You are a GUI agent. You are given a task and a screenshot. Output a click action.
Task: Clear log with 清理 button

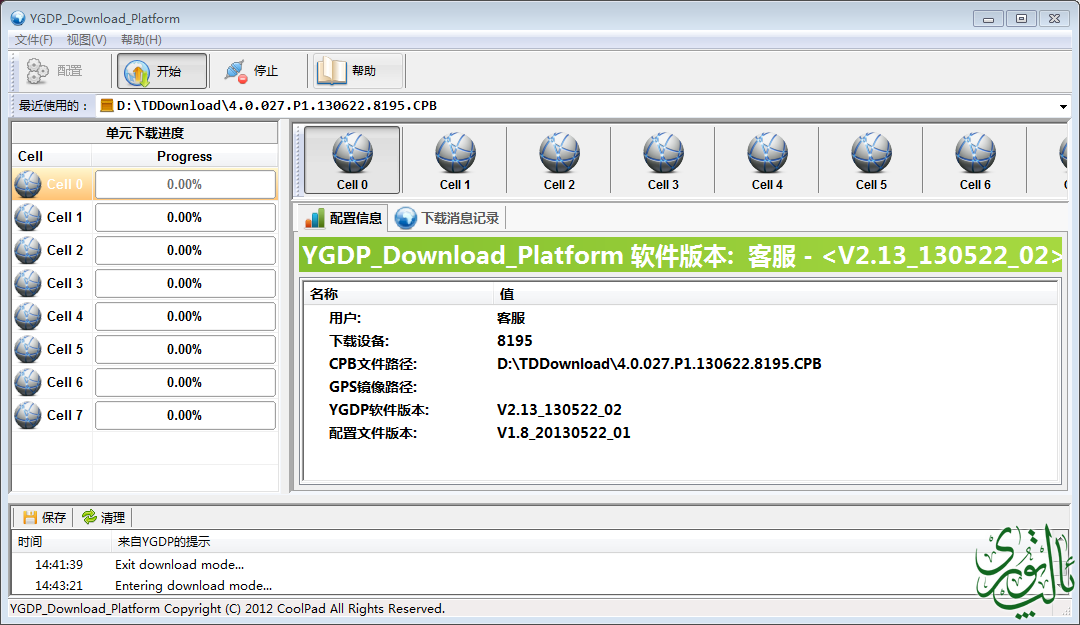click(x=103, y=518)
